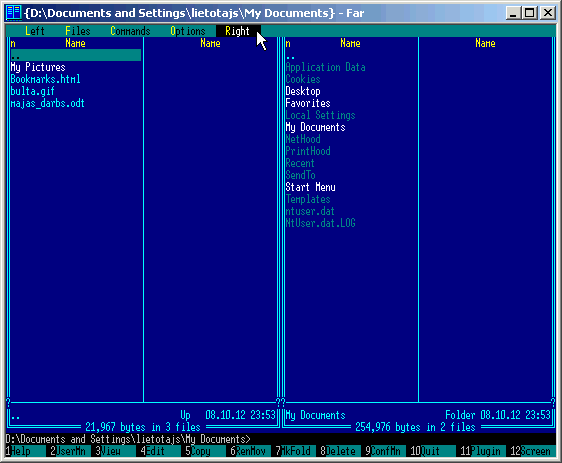This screenshot has width=562, height=463.
Task: Select bulta.gif file
Action: [x=33, y=91]
